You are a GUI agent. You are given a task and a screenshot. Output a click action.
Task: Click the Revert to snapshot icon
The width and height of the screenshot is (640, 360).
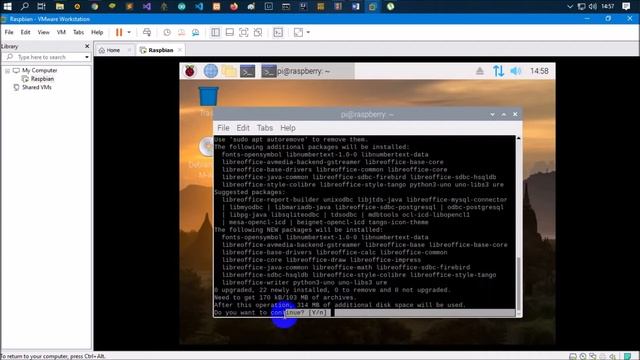[x=181, y=32]
